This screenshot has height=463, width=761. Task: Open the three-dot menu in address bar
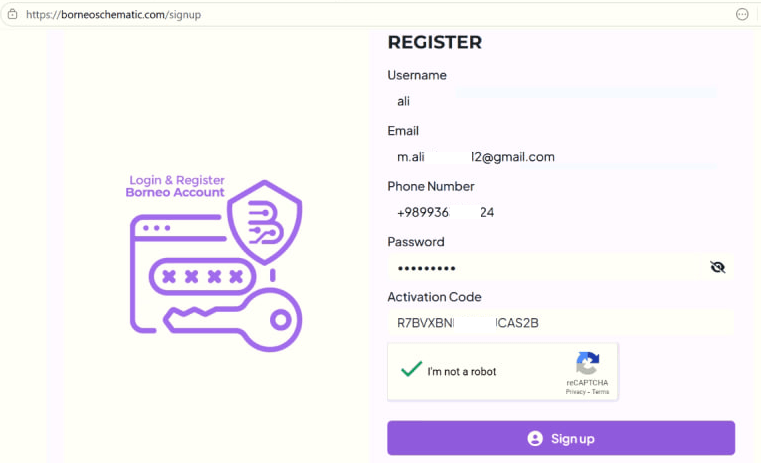742,15
